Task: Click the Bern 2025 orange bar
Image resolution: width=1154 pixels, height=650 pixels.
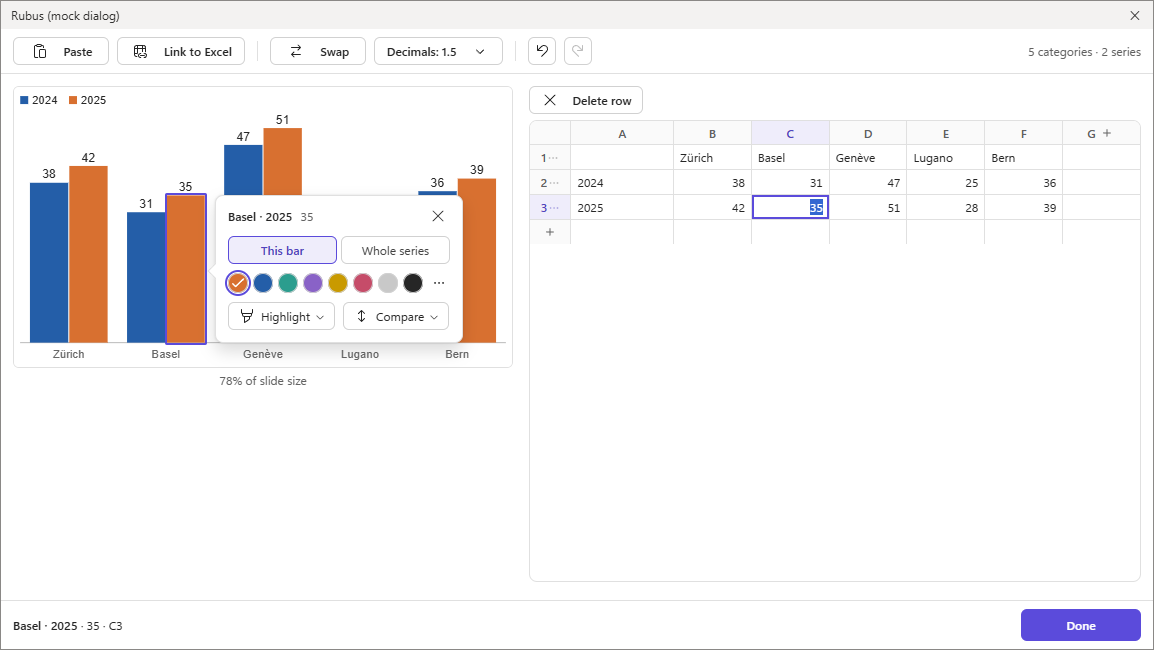Action: 477,261
